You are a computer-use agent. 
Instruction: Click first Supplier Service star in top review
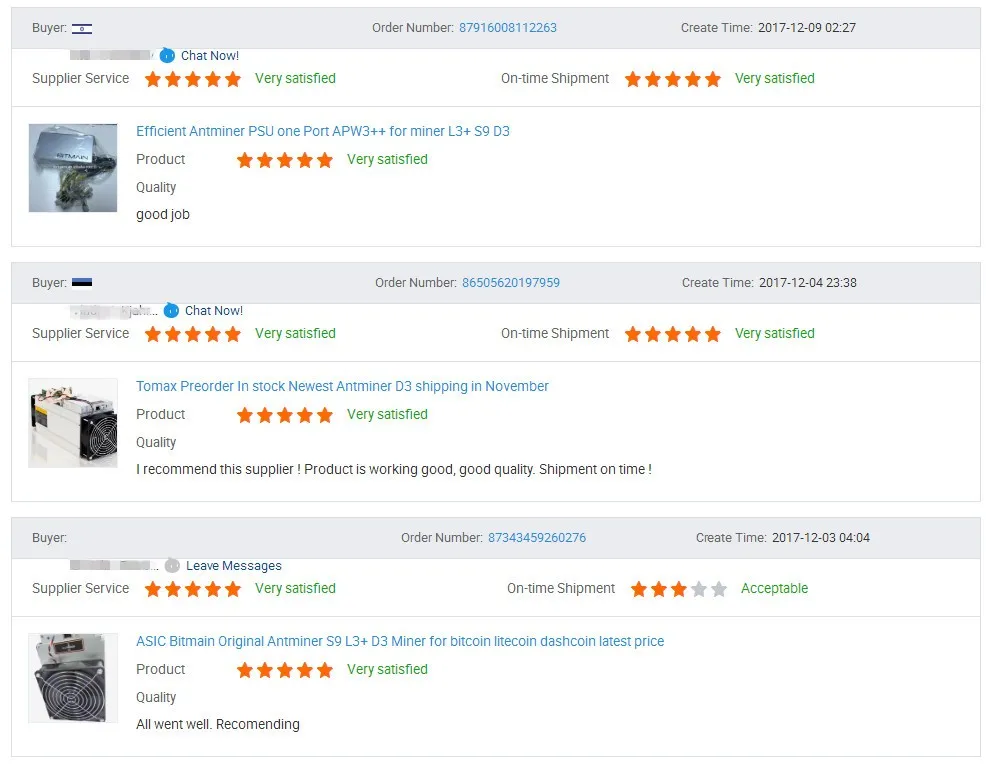click(153, 79)
